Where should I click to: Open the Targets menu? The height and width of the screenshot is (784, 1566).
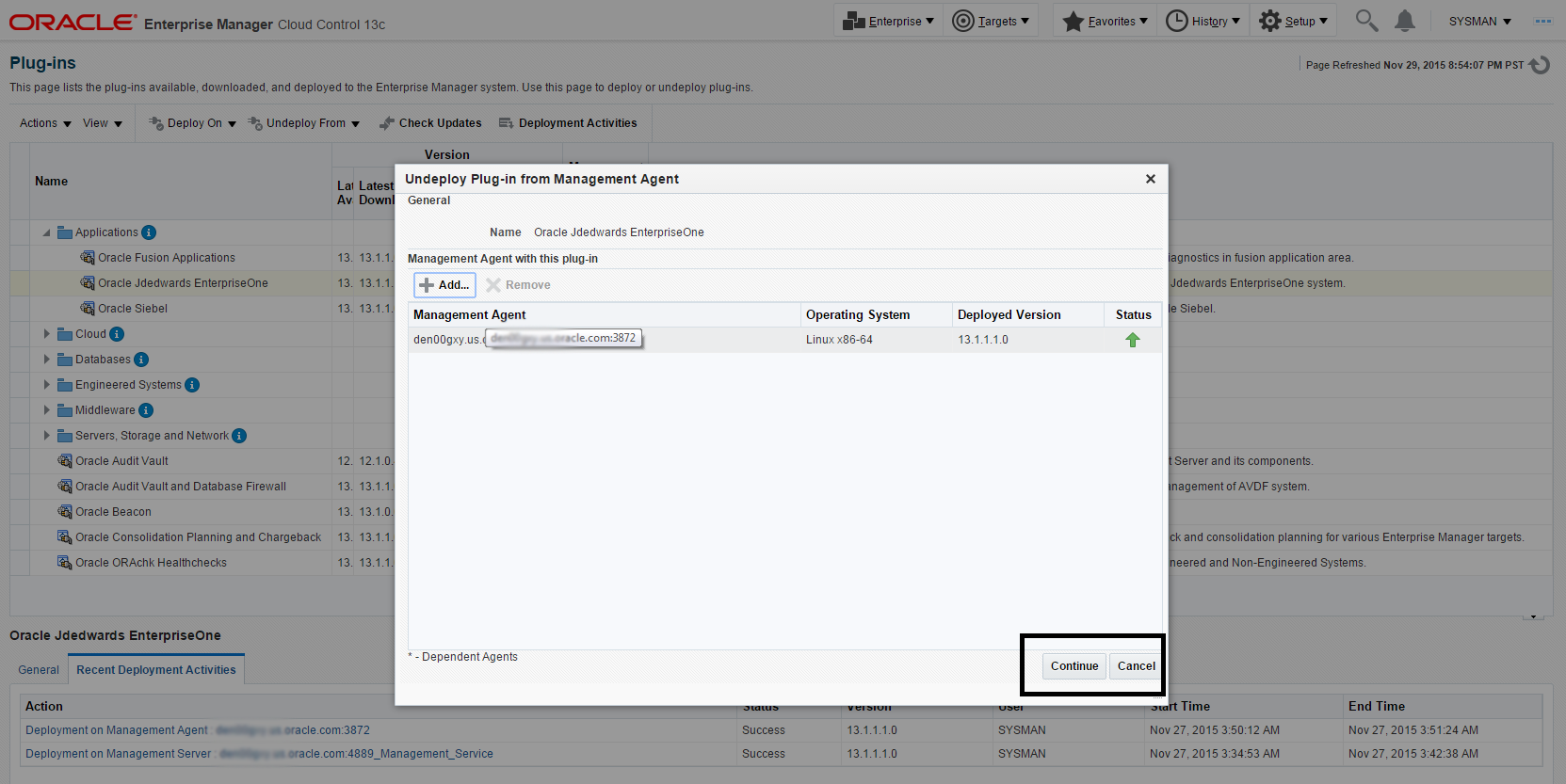coord(991,21)
